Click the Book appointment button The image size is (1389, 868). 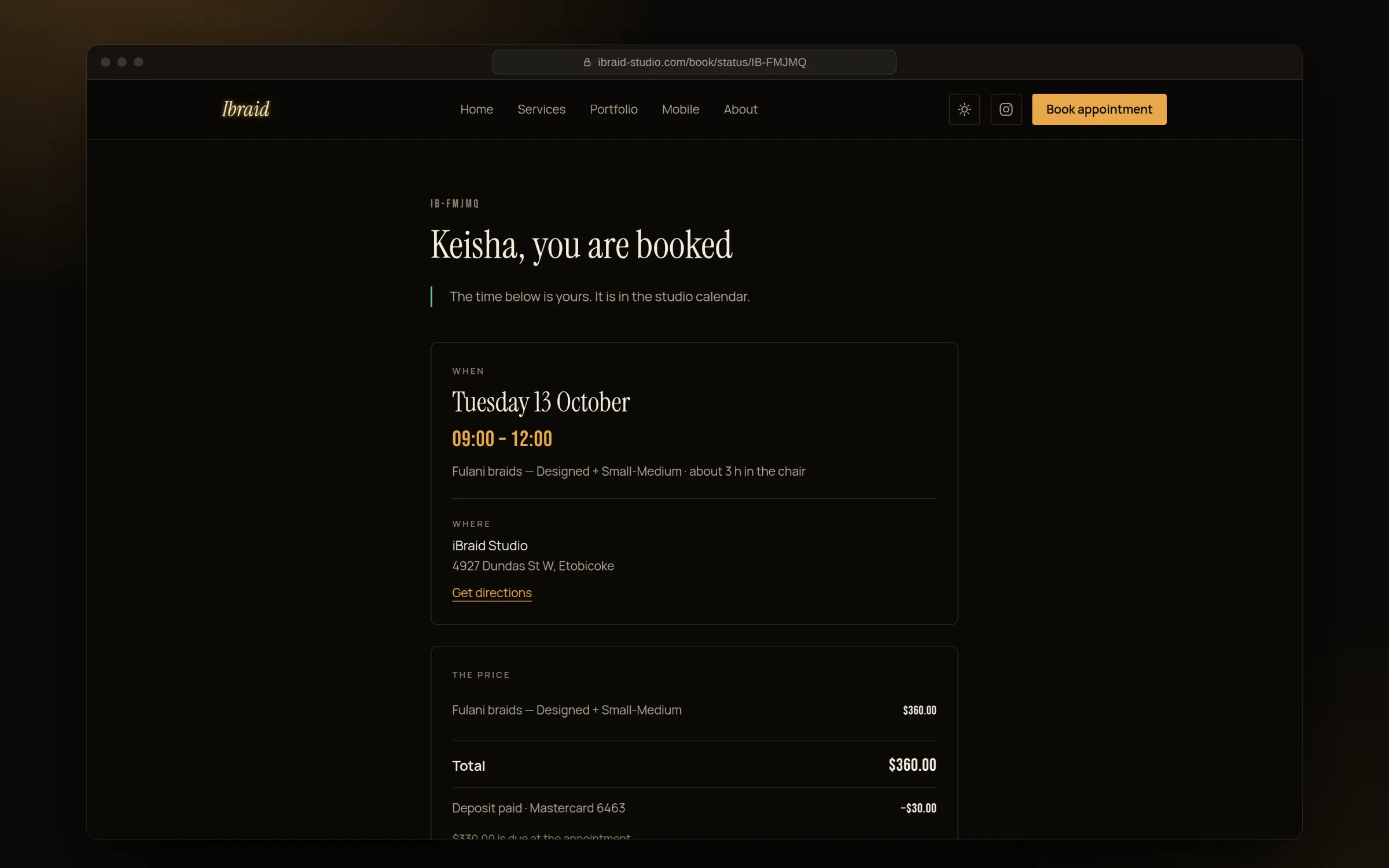point(1099,109)
